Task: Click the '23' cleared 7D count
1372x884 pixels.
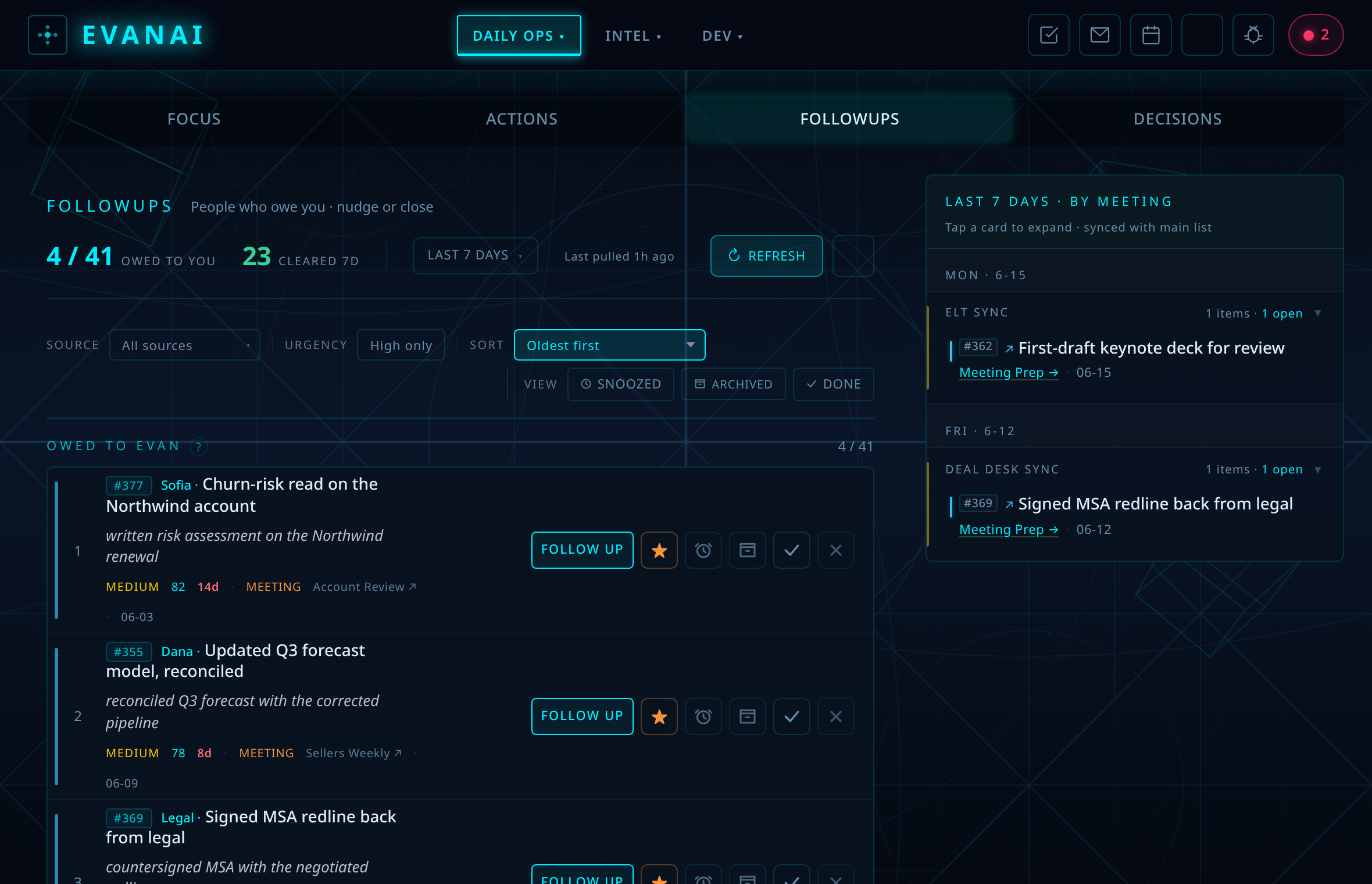Action: (x=256, y=256)
